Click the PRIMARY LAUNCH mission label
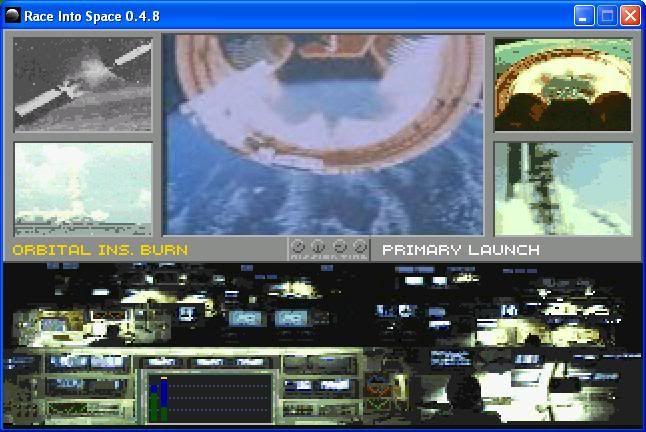The height and width of the screenshot is (432, 646). [461, 250]
